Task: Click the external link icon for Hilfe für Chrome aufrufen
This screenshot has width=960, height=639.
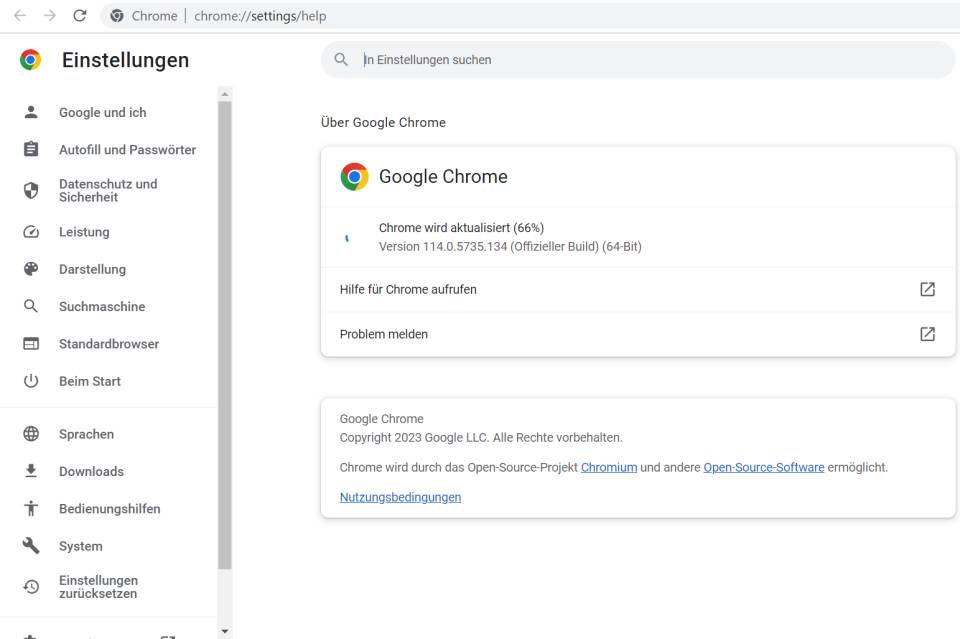Action: coord(928,289)
